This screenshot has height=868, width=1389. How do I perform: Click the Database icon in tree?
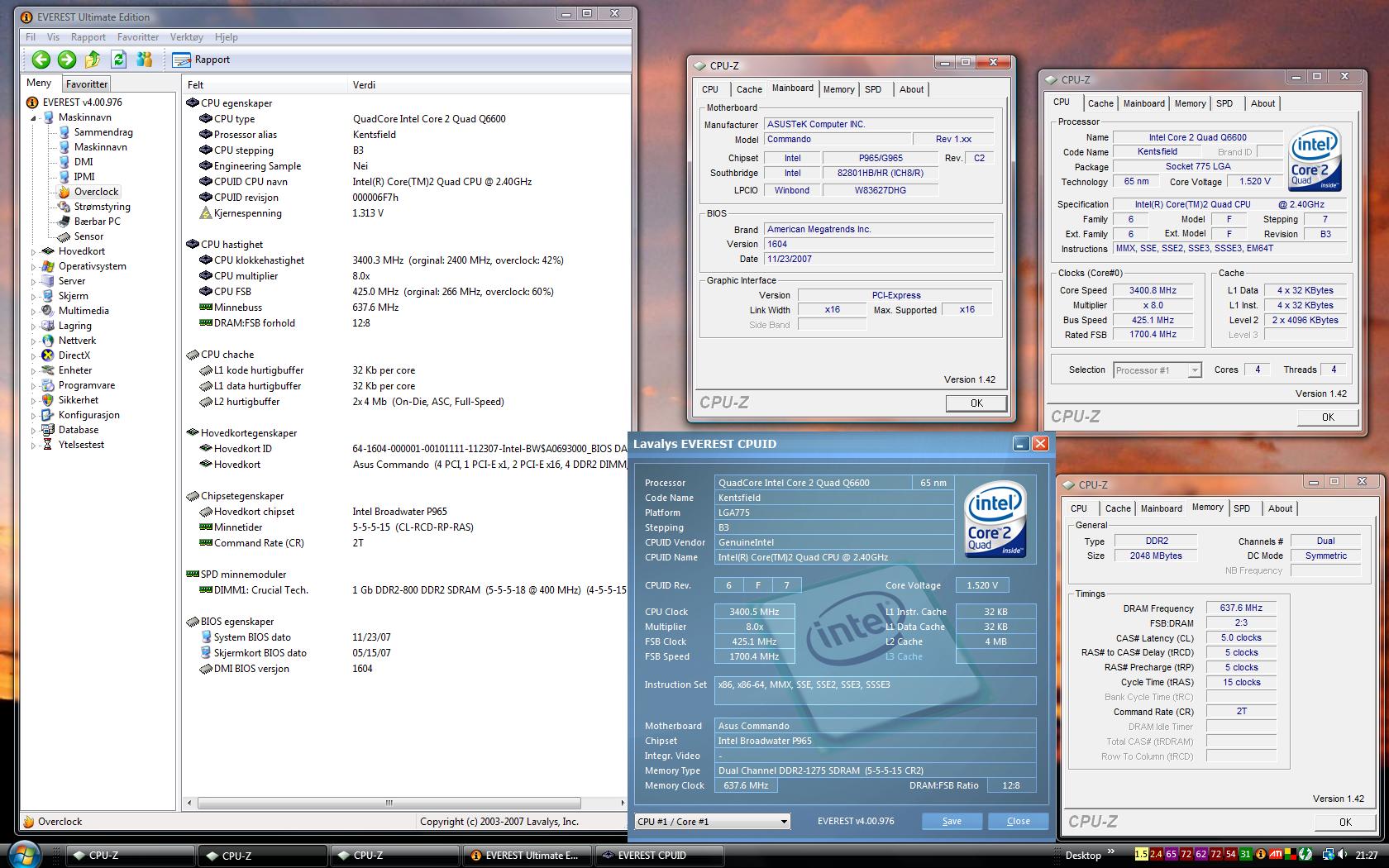[x=49, y=430]
